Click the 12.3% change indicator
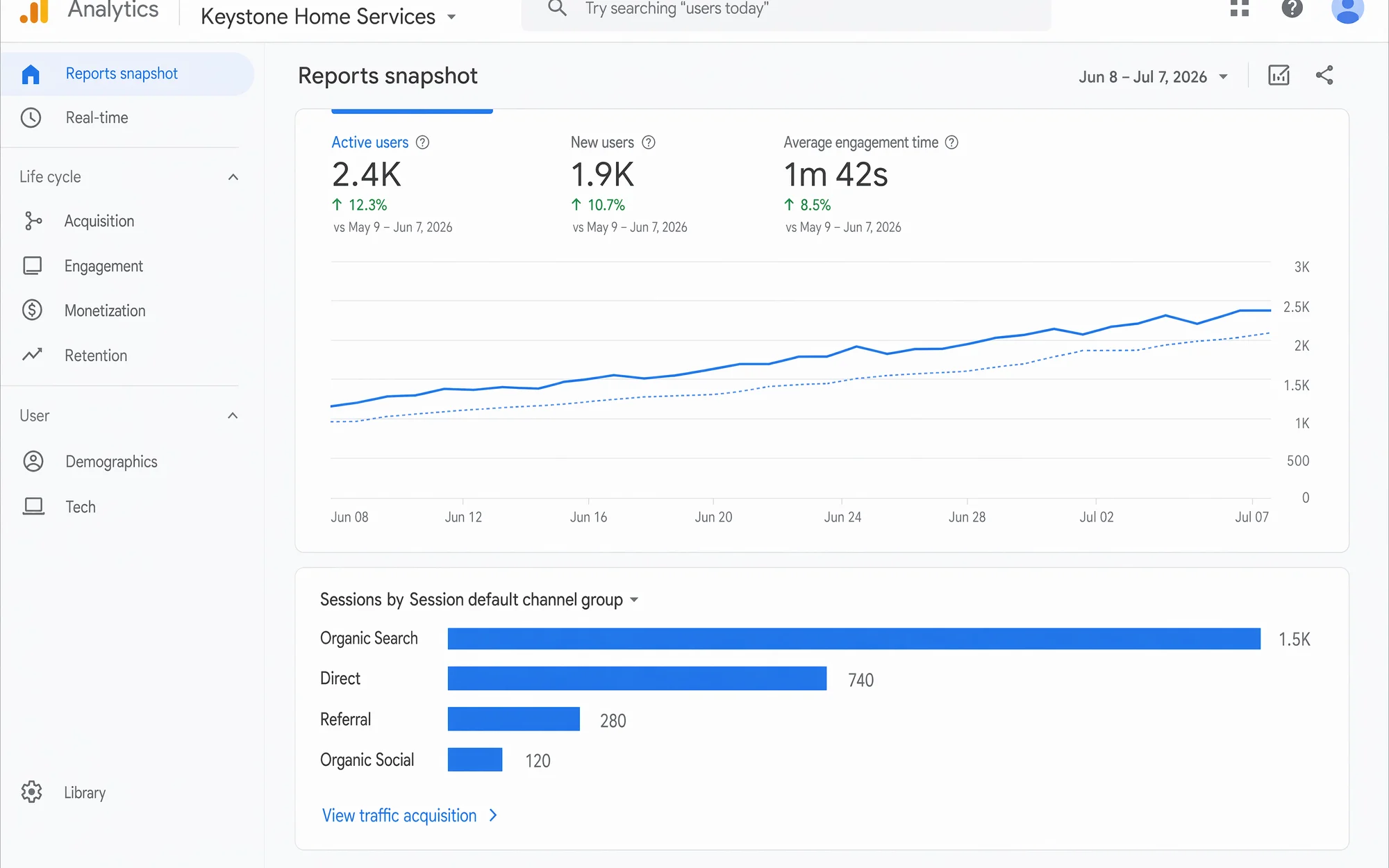Viewport: 1389px width, 868px height. tap(359, 205)
